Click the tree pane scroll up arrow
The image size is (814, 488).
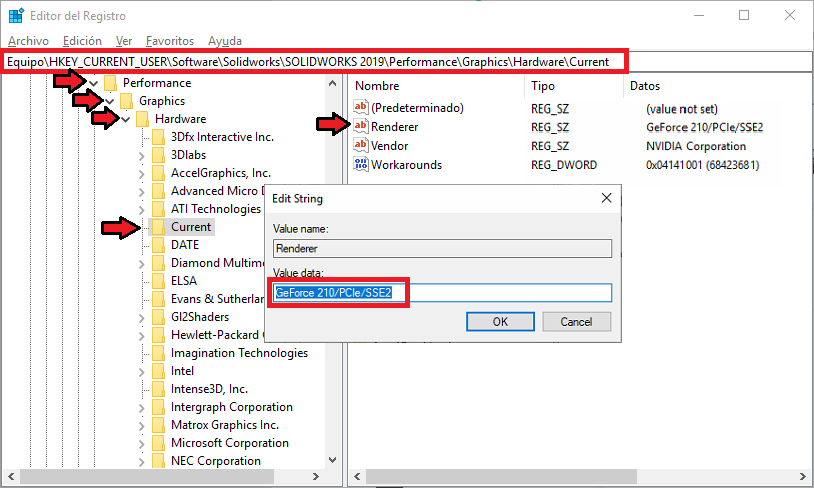click(333, 83)
